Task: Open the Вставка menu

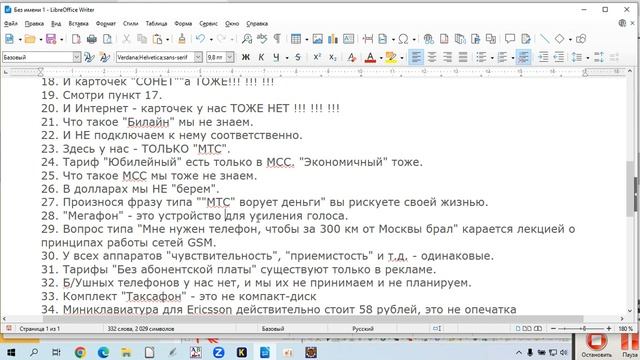Action: pyautogui.click(x=78, y=24)
